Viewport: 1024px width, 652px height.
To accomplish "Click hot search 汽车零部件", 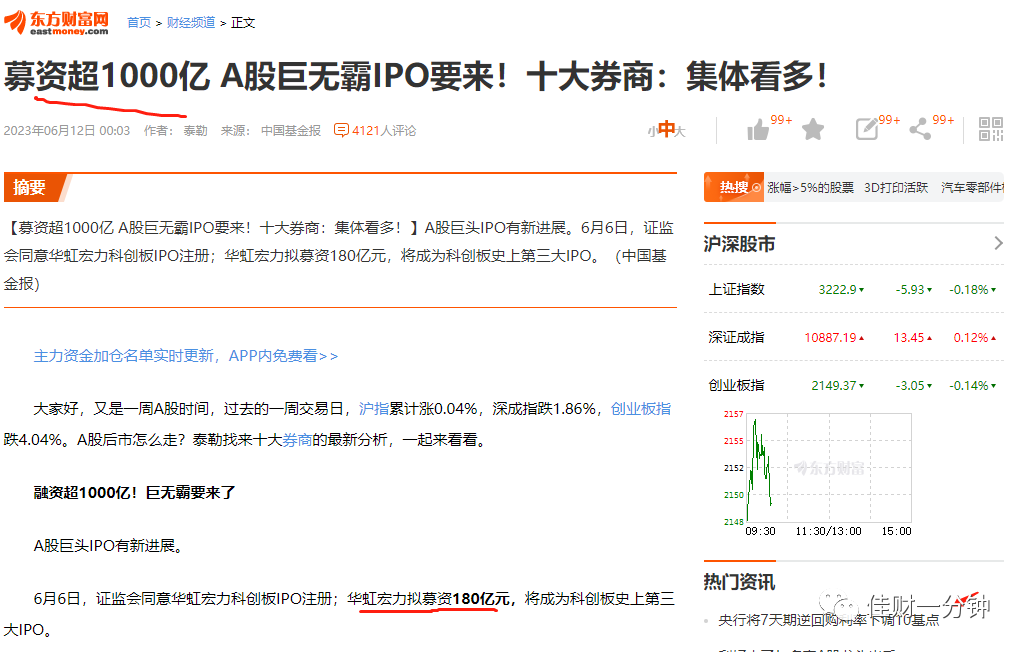I will tap(972, 187).
